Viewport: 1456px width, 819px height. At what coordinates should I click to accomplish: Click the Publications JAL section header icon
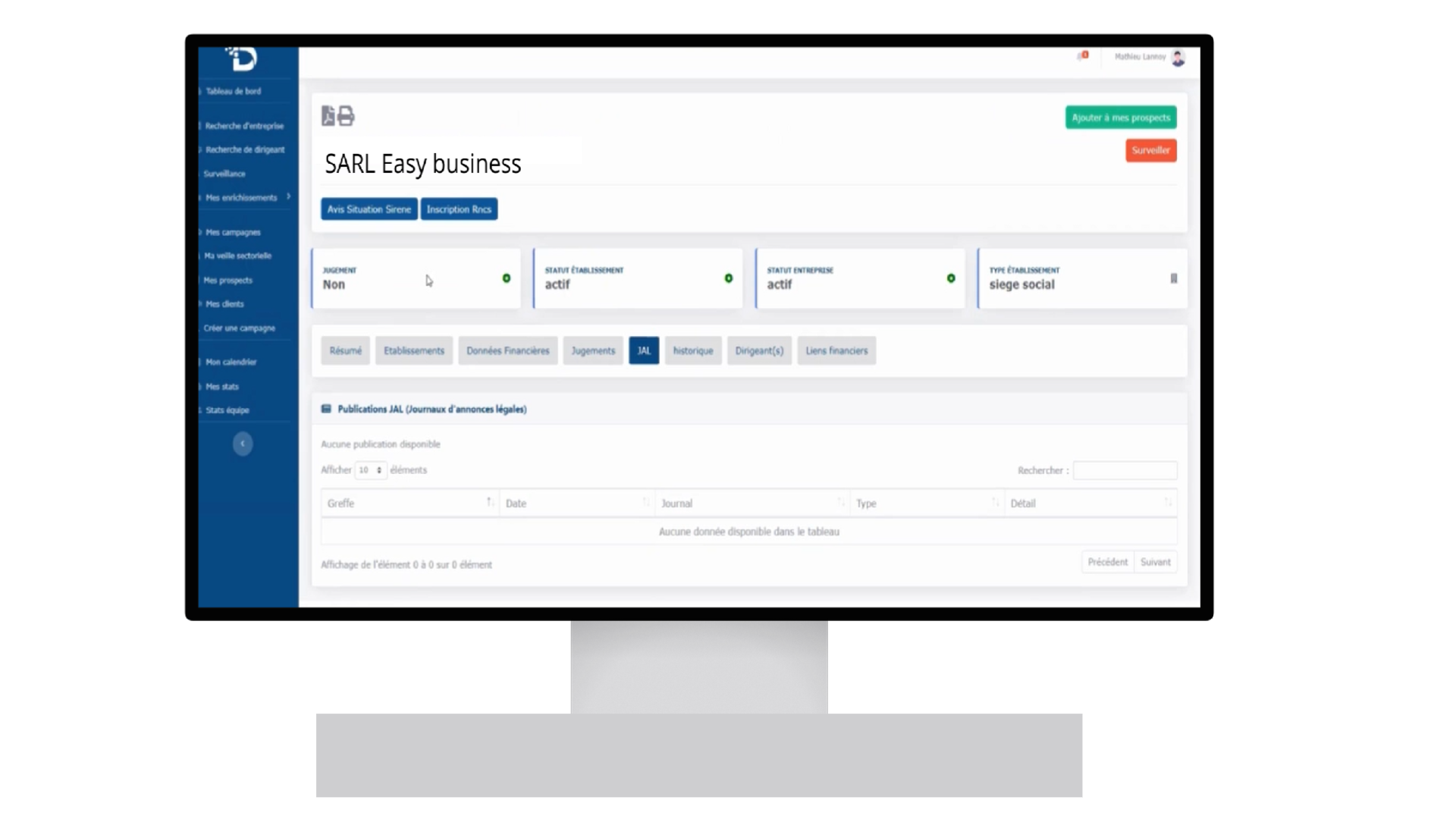(326, 408)
